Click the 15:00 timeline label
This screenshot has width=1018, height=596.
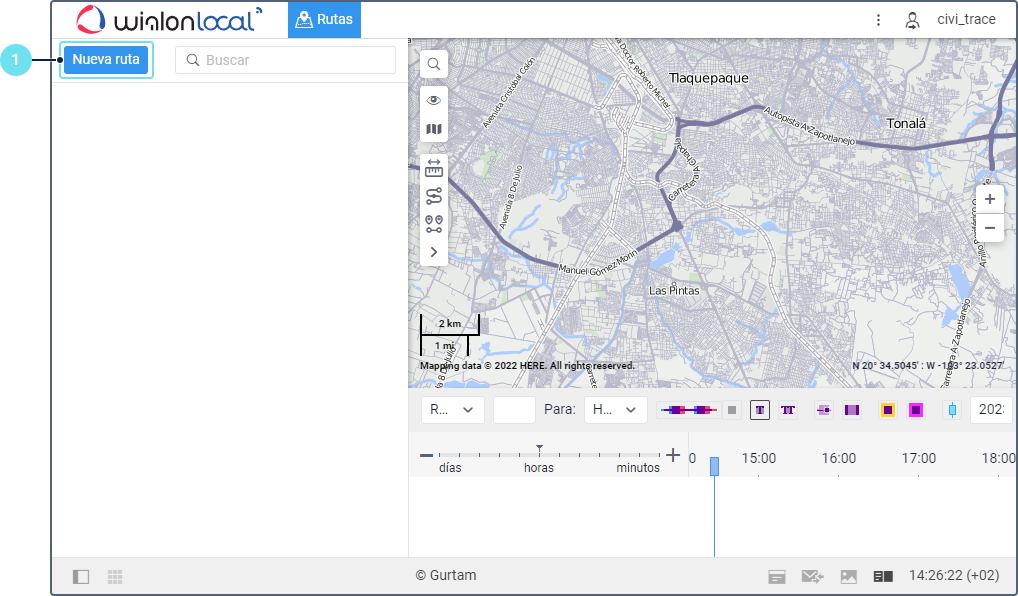[x=758, y=458]
